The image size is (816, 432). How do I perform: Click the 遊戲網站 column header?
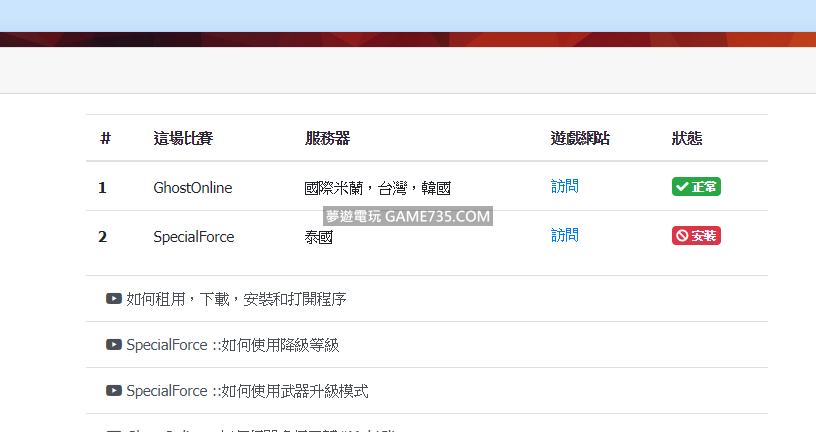(580, 138)
